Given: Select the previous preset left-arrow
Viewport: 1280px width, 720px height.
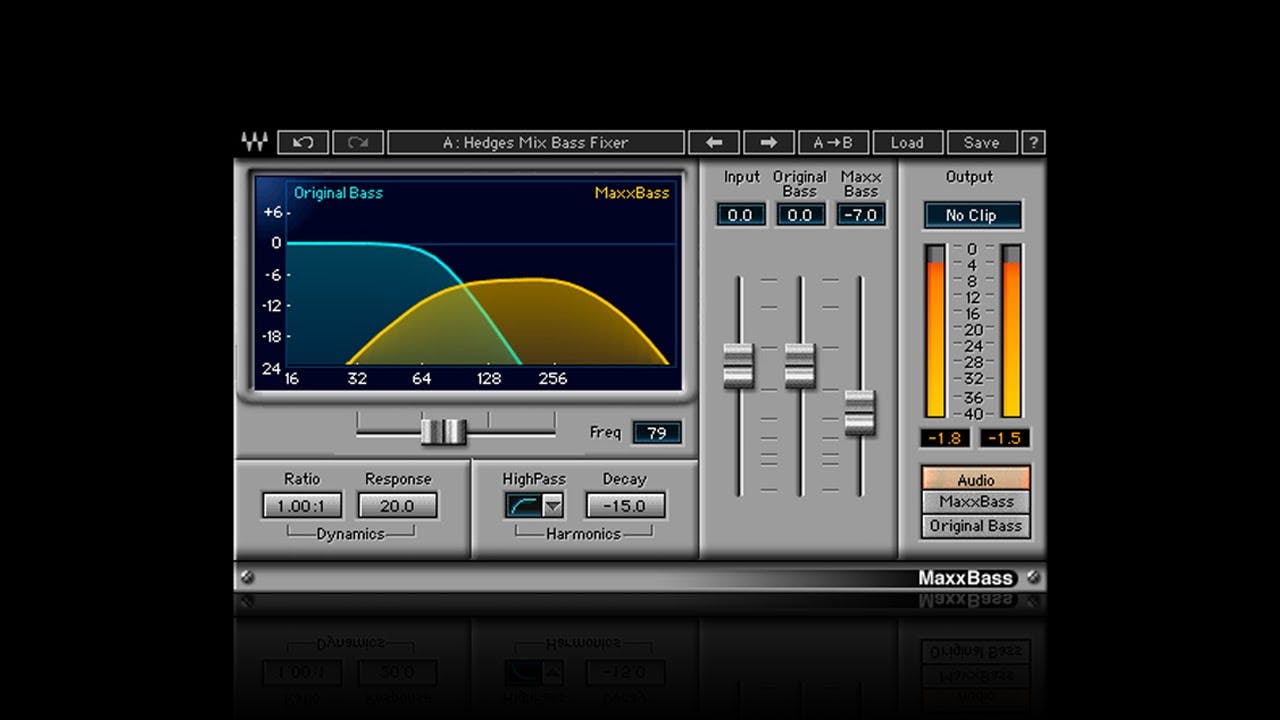Looking at the screenshot, I should pyautogui.click(x=713, y=142).
